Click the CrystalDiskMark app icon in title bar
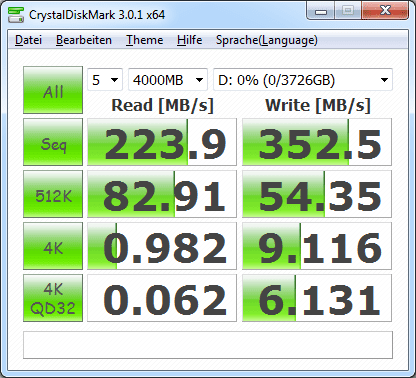Image resolution: width=416 pixels, height=378 pixels. (x=16, y=14)
